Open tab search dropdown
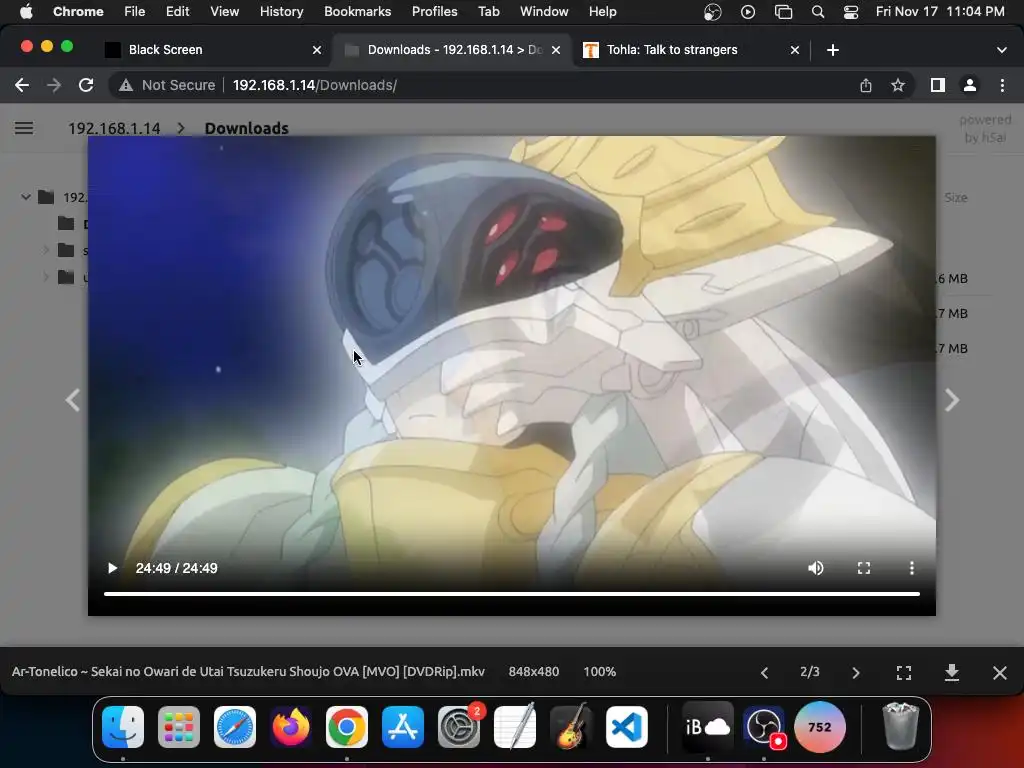Viewport: 1024px width, 768px height. pyautogui.click(x=1002, y=50)
